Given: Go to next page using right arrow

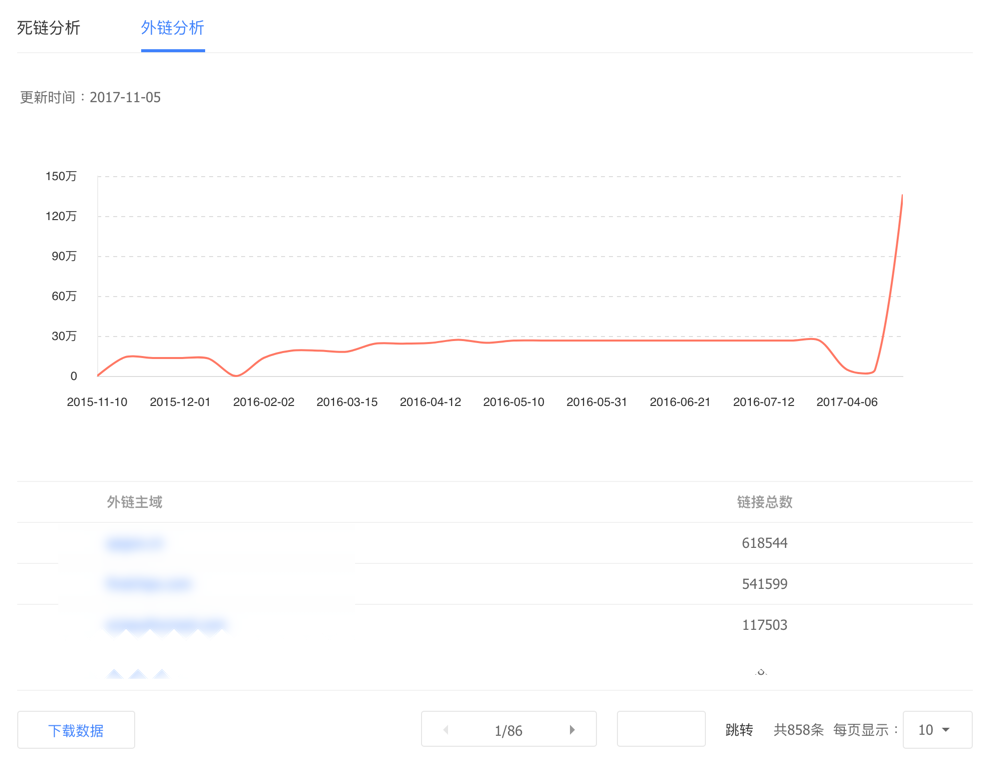Looking at the screenshot, I should pyautogui.click(x=572, y=730).
